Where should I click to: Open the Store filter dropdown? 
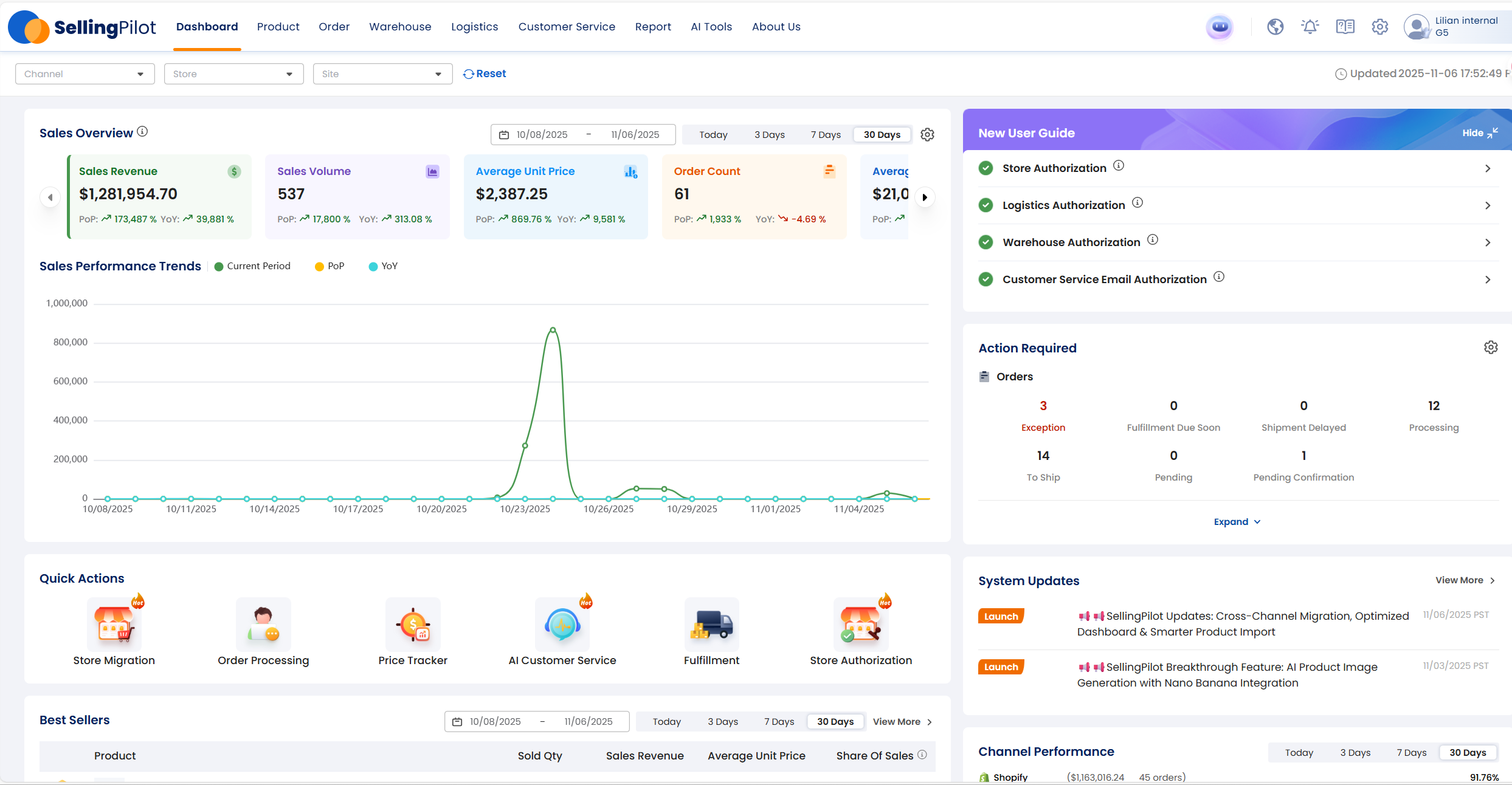(233, 74)
